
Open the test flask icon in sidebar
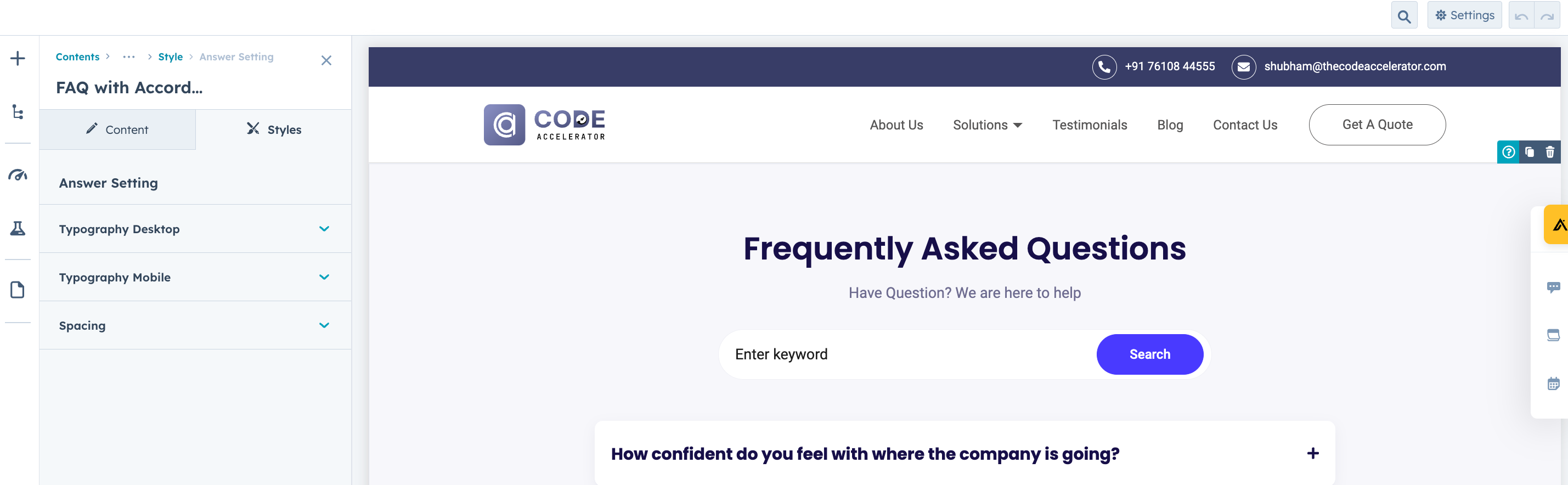18,228
